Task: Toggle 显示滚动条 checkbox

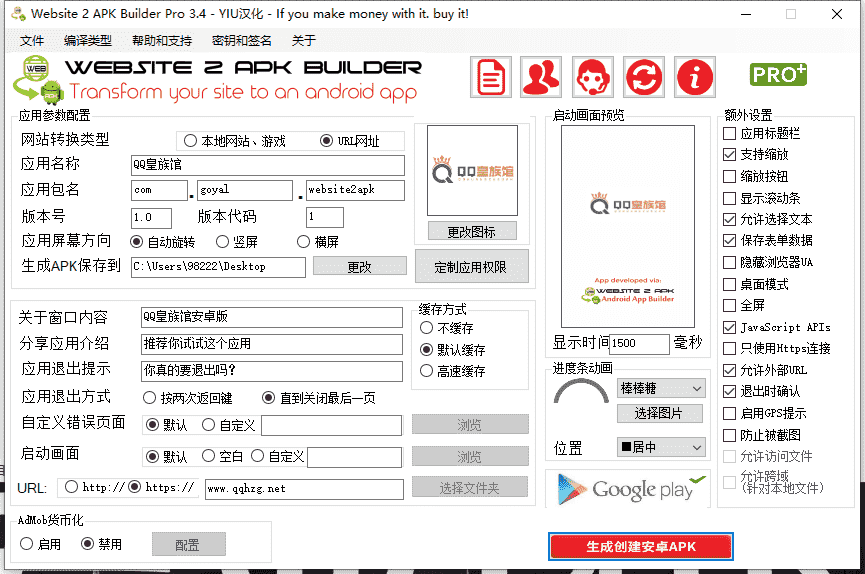Action: 729,198
